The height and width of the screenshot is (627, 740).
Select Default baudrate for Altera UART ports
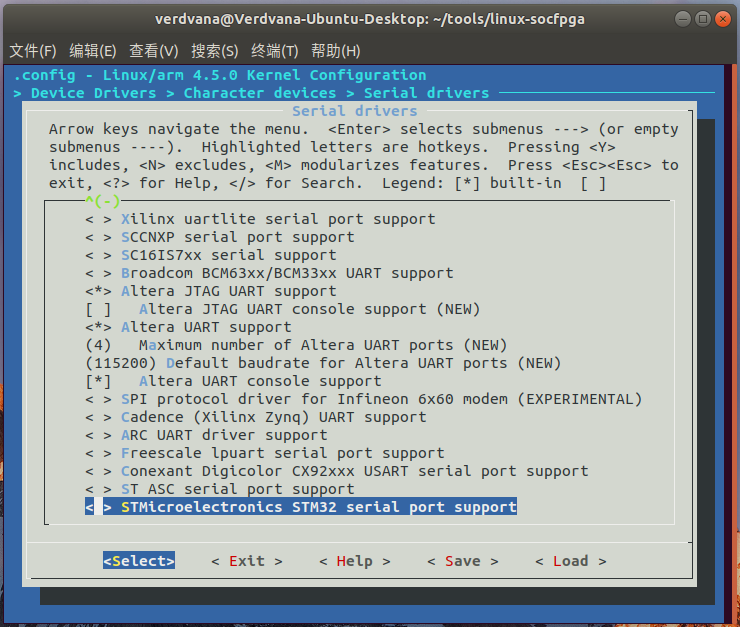[323, 363]
